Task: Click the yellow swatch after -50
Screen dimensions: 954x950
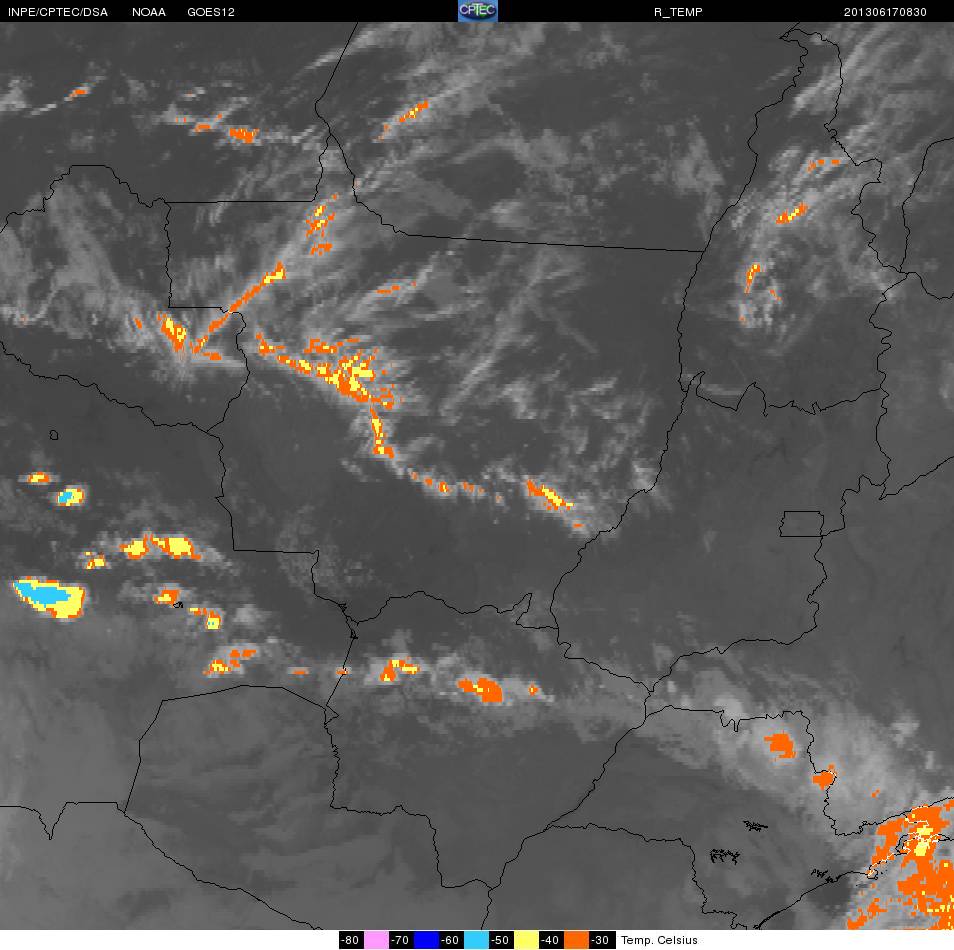Action: click(x=526, y=940)
